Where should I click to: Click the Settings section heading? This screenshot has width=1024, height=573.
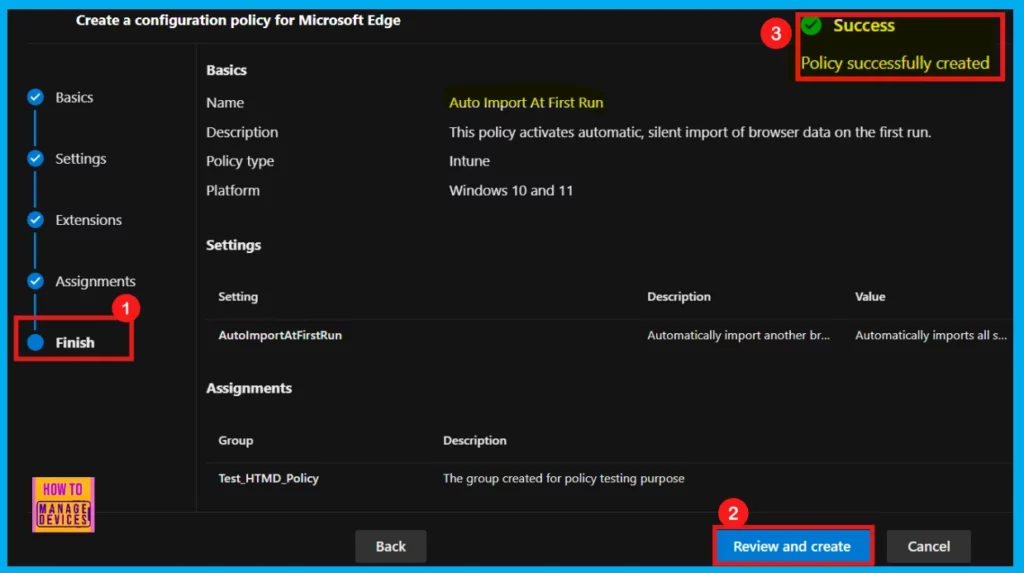[233, 245]
